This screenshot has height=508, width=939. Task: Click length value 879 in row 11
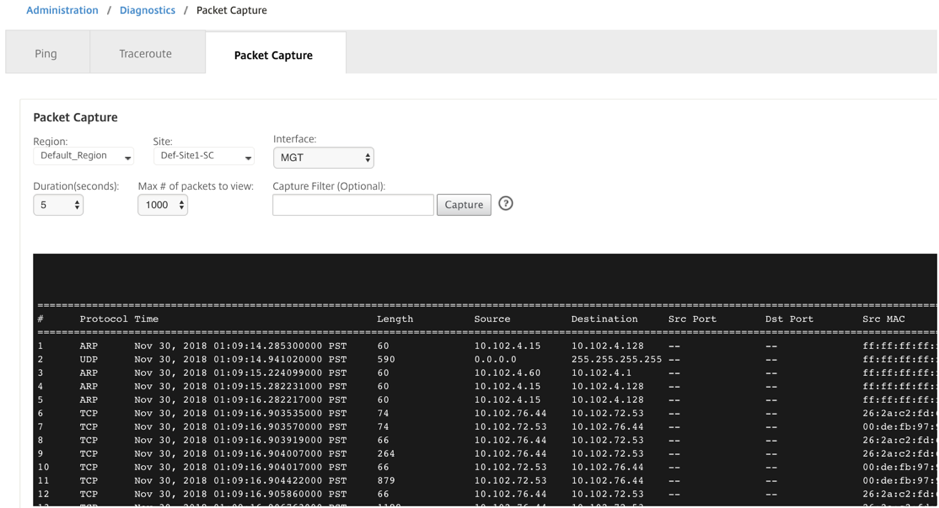(x=386, y=480)
